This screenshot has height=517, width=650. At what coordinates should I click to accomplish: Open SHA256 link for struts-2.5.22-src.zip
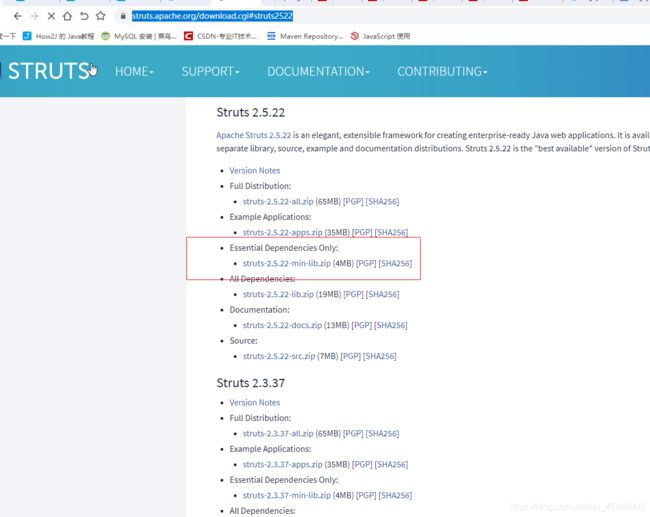tap(379, 356)
